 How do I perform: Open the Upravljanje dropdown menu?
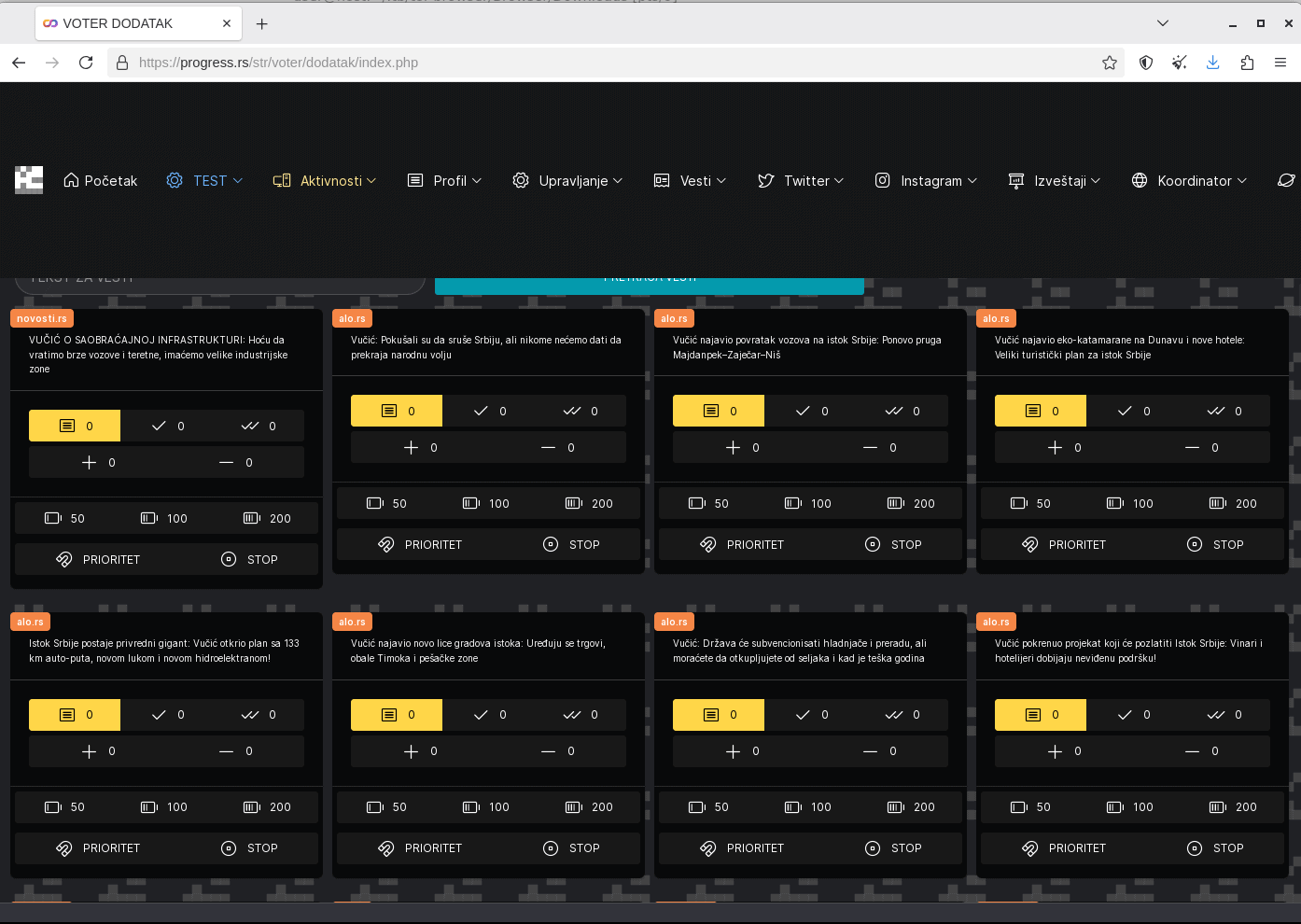(567, 181)
